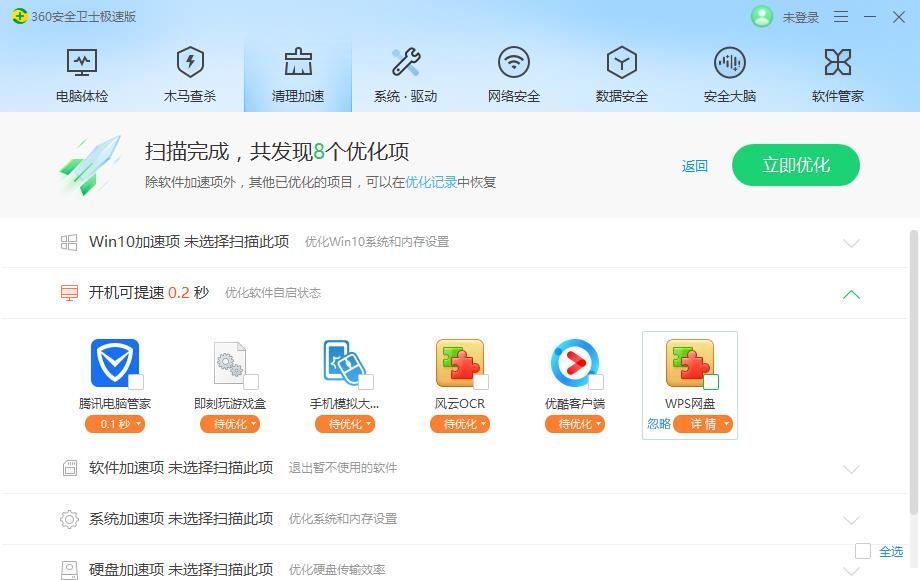Select 木马查杀 from the top navigation
This screenshot has height=580, width=920.
click(190, 70)
